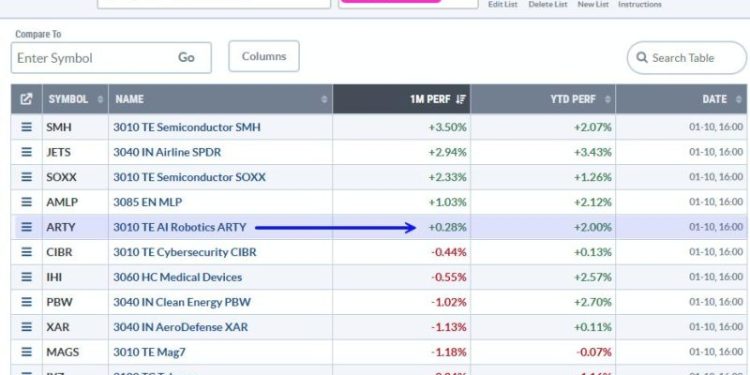Toggle sort on 1M PERF column

[401, 99]
